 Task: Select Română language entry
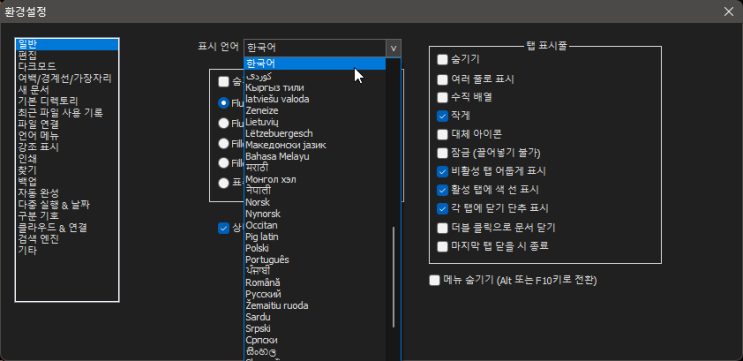coord(315,282)
